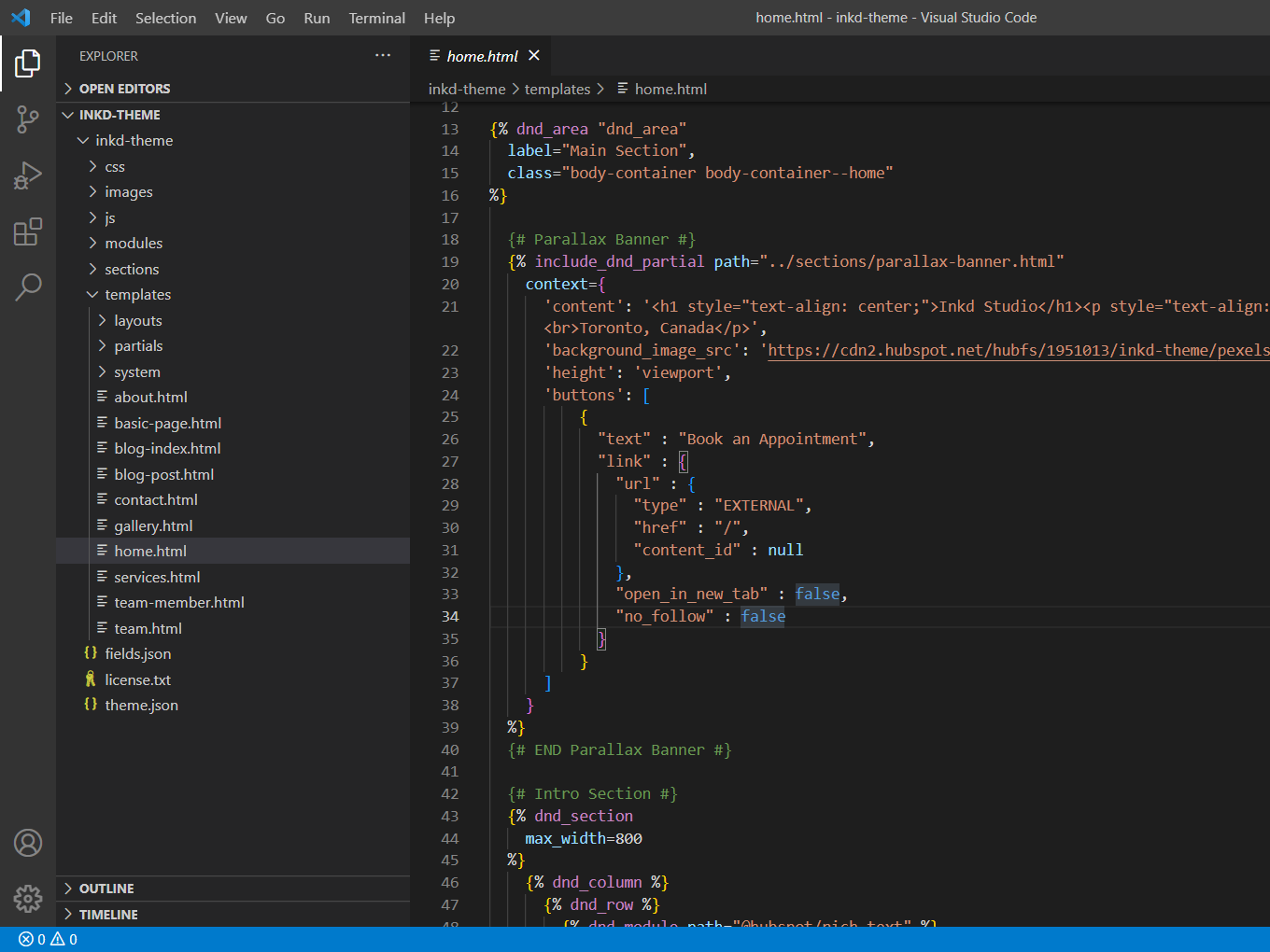Open the Selection menu
This screenshot has height=952, width=1270.
coord(165,18)
